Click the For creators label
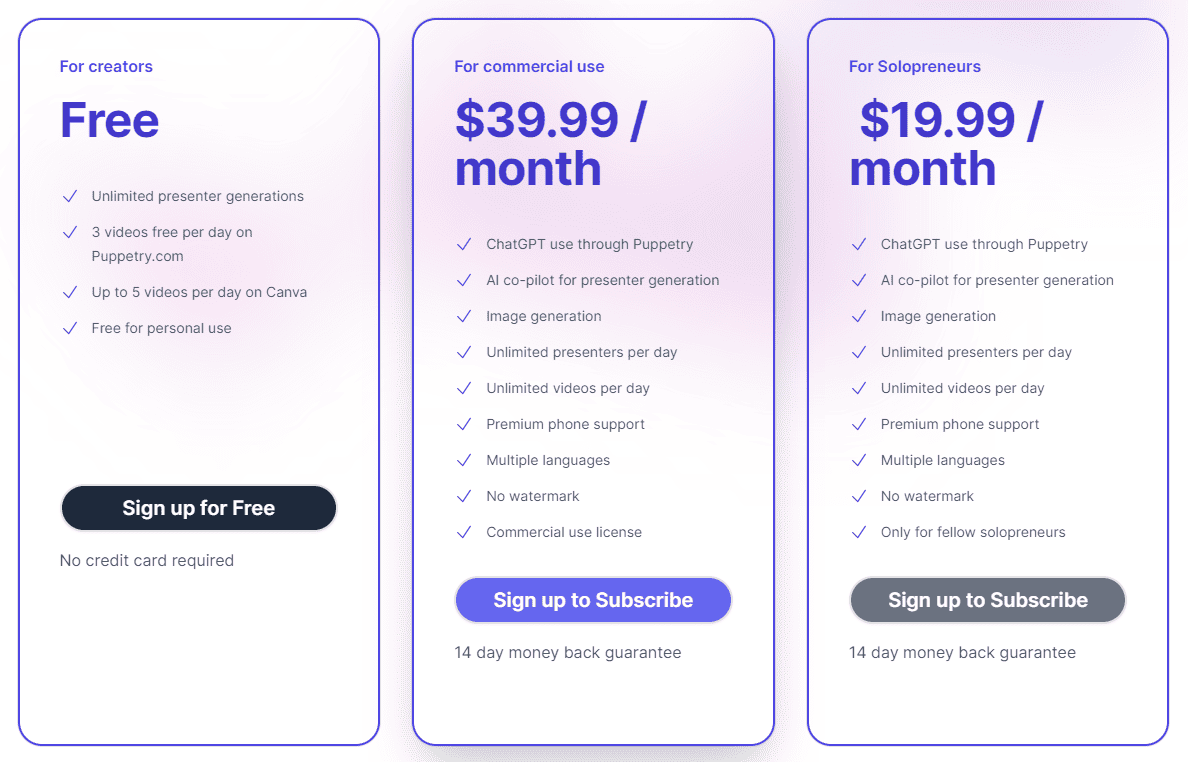Screen dimensions: 1188x762 pos(106,66)
